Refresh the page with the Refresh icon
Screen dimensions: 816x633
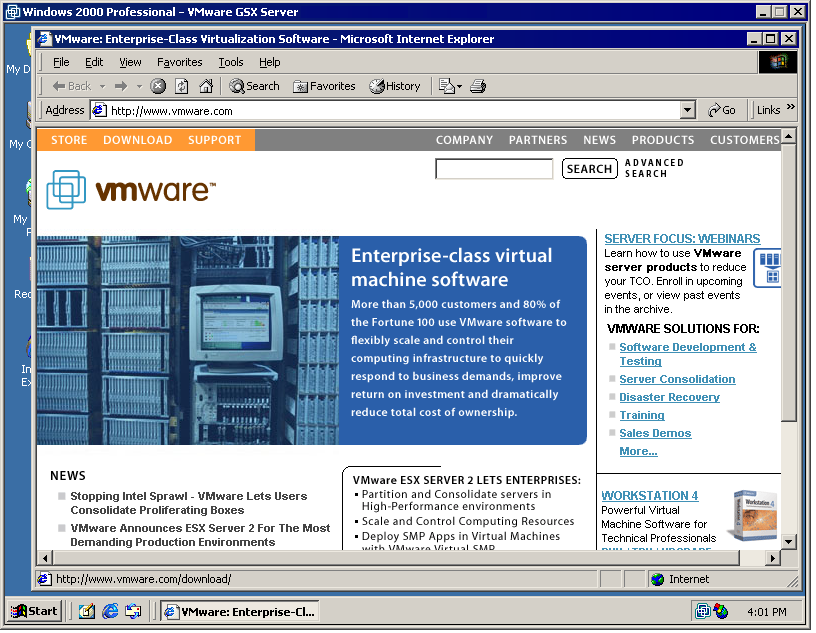pos(182,86)
